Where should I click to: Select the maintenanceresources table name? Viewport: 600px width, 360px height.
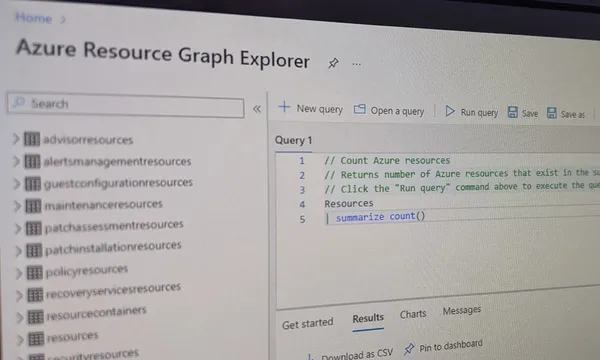pyautogui.click(x=104, y=205)
